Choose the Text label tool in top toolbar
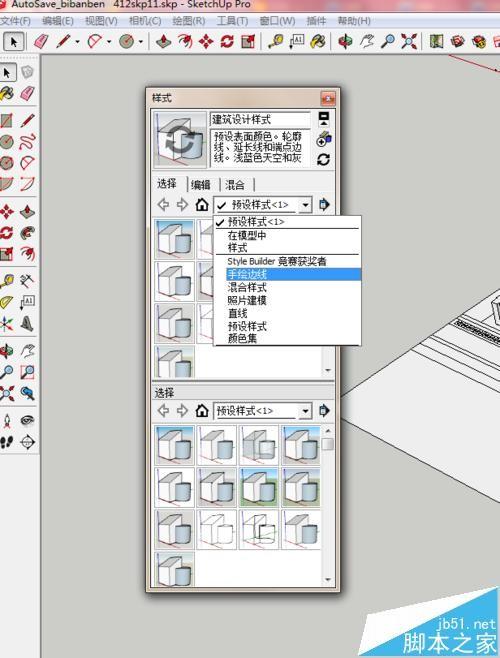Viewport: 500px width, 658px height. pyautogui.click(x=297, y=42)
